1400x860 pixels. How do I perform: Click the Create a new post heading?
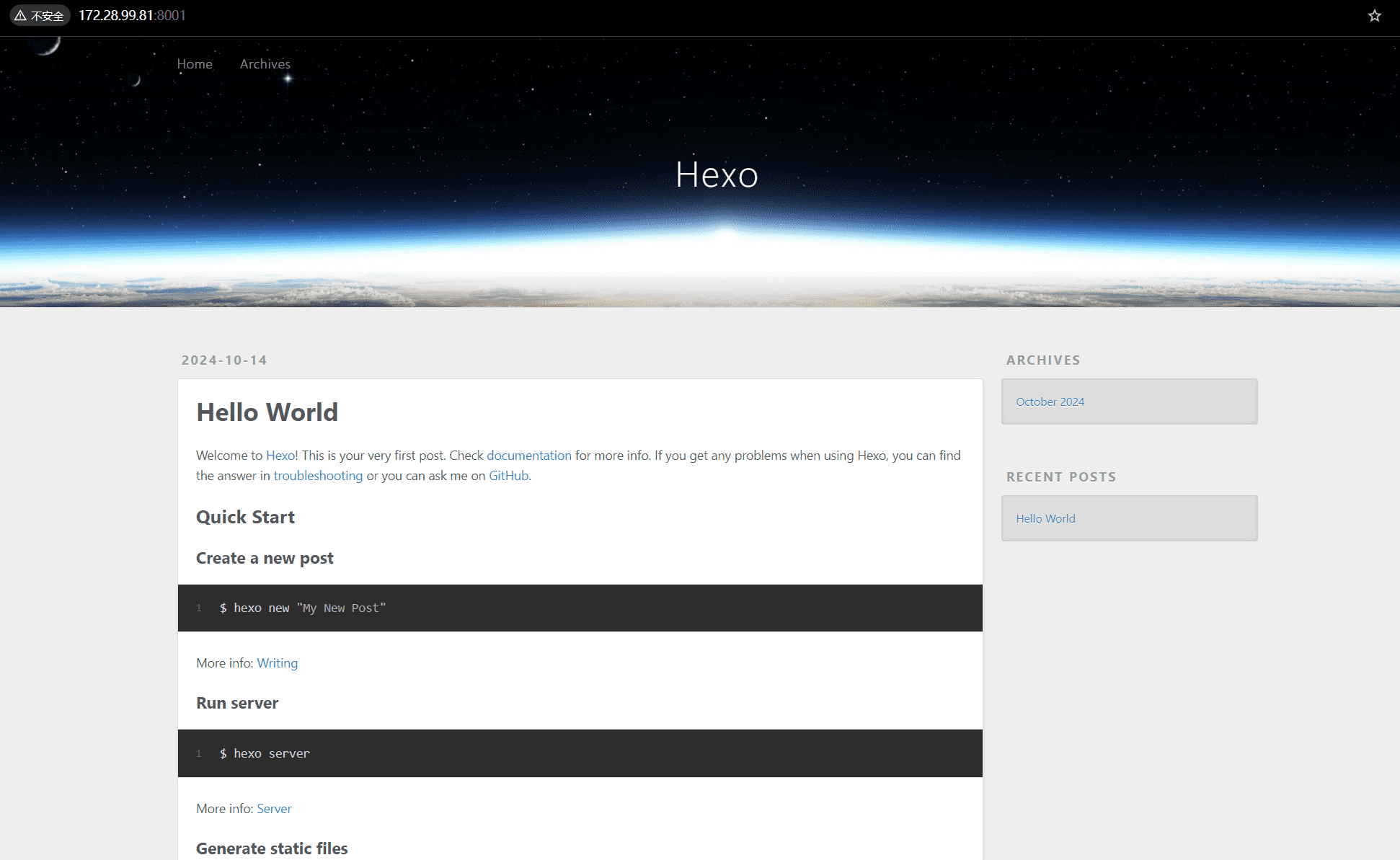pos(265,558)
